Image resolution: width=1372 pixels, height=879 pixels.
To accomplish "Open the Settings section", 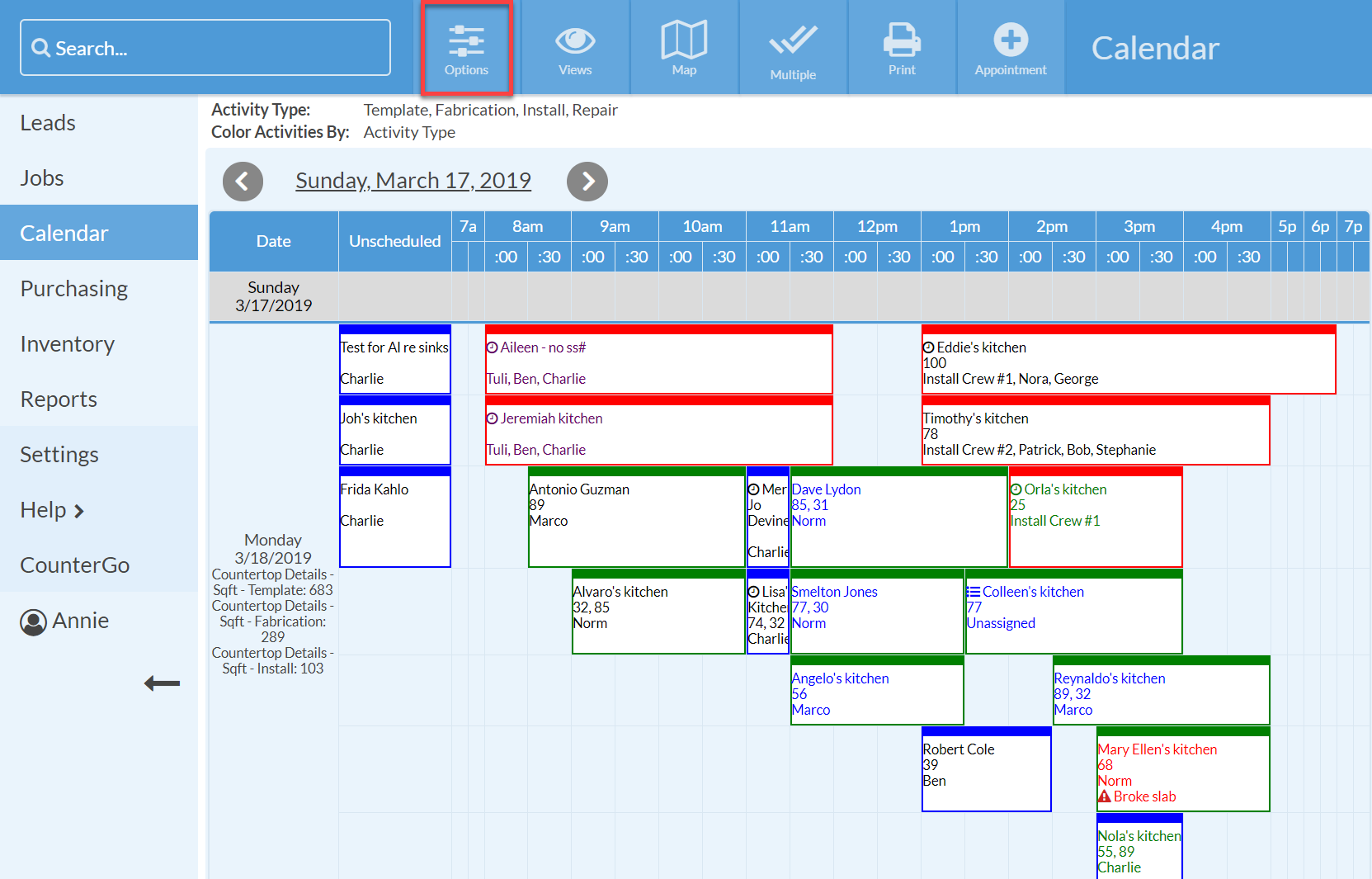I will point(59,454).
